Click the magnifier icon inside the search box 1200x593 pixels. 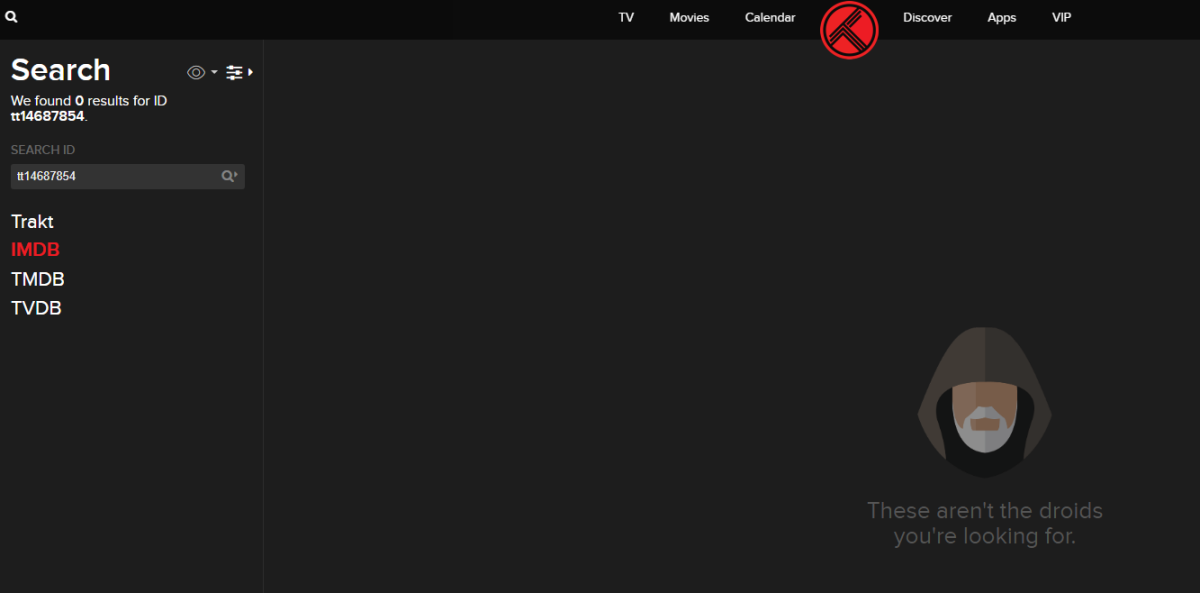pos(228,176)
